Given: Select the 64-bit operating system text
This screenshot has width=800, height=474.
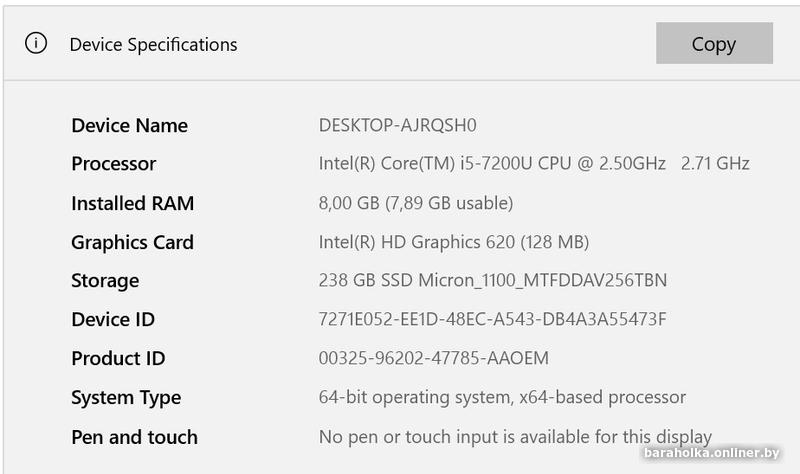Looking at the screenshot, I should 502,397.
